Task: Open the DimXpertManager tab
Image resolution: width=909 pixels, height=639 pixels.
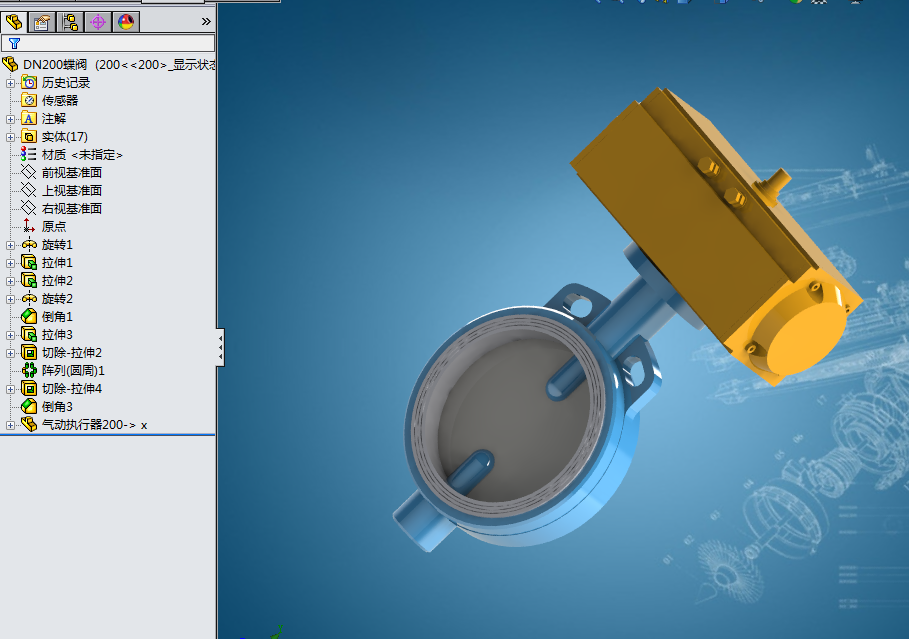Action: point(98,22)
